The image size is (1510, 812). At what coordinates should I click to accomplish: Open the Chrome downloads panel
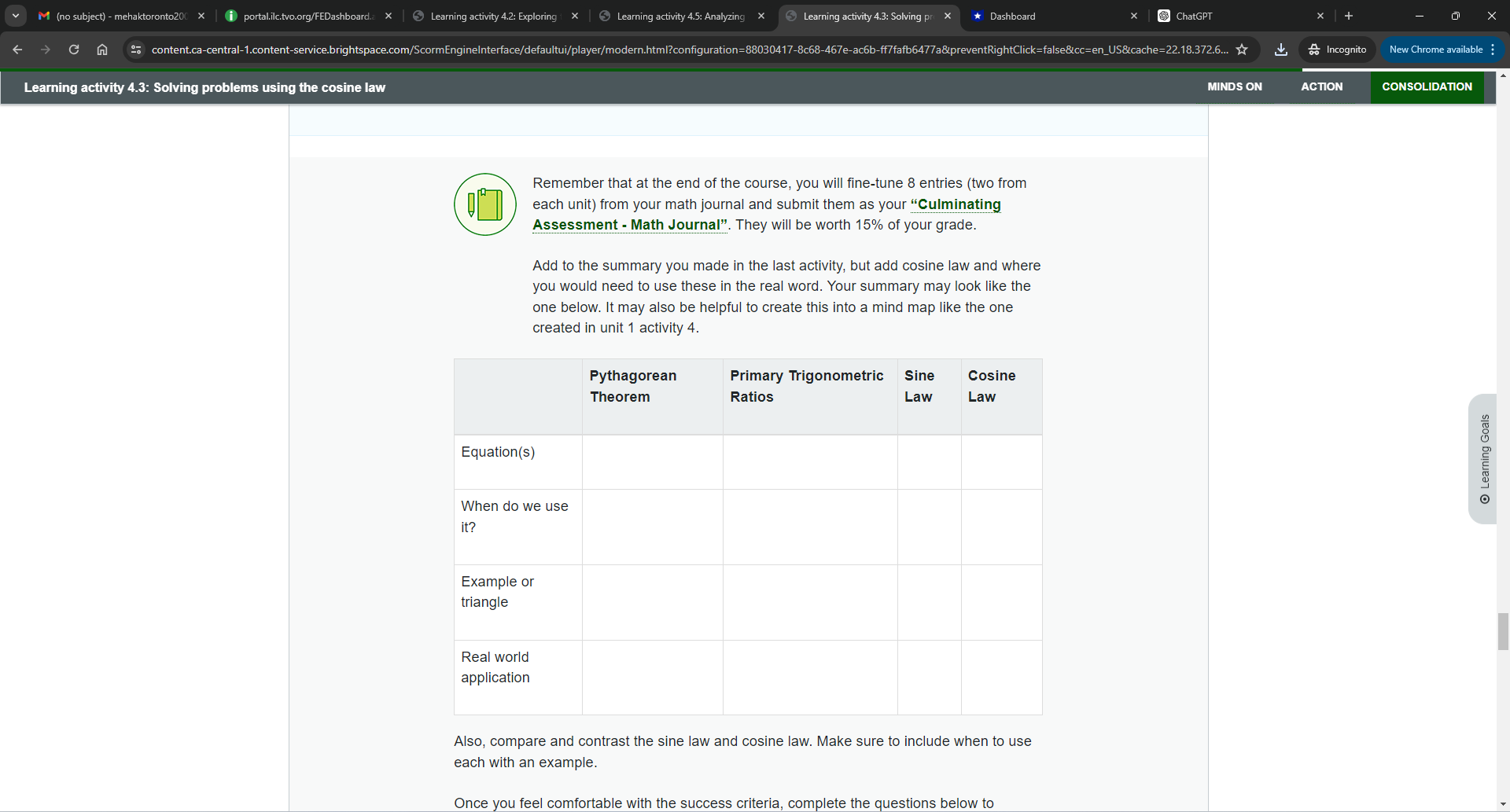(1281, 50)
